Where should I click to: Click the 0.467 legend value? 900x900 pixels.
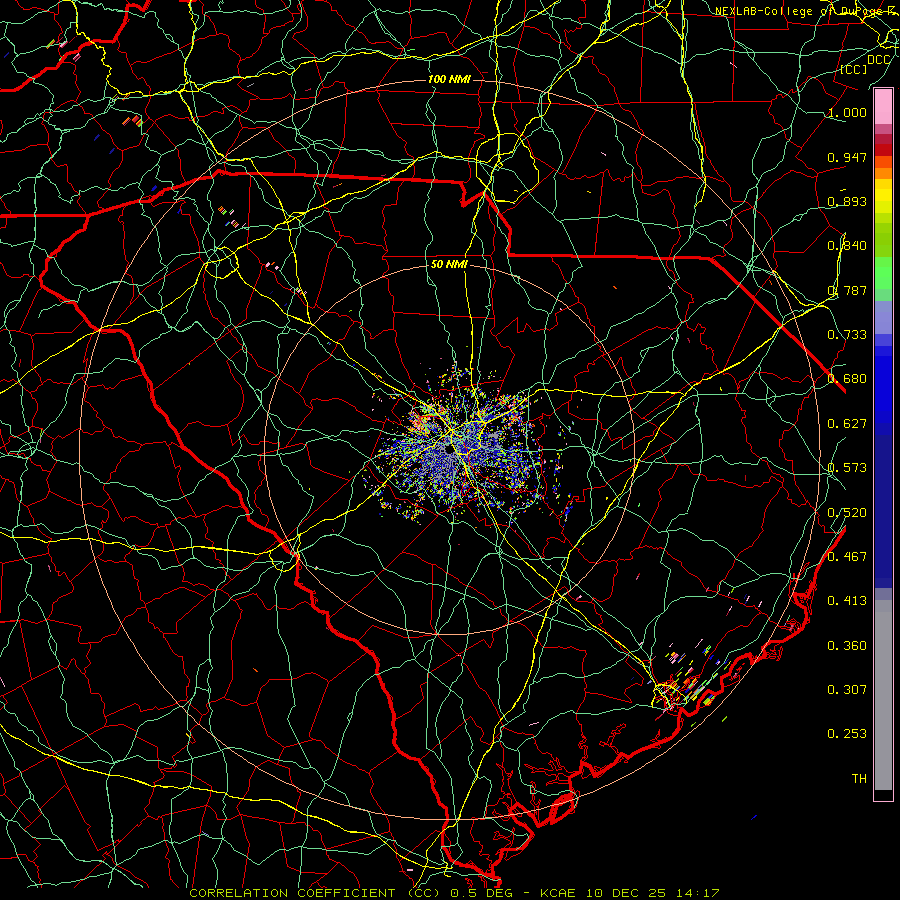click(847, 557)
